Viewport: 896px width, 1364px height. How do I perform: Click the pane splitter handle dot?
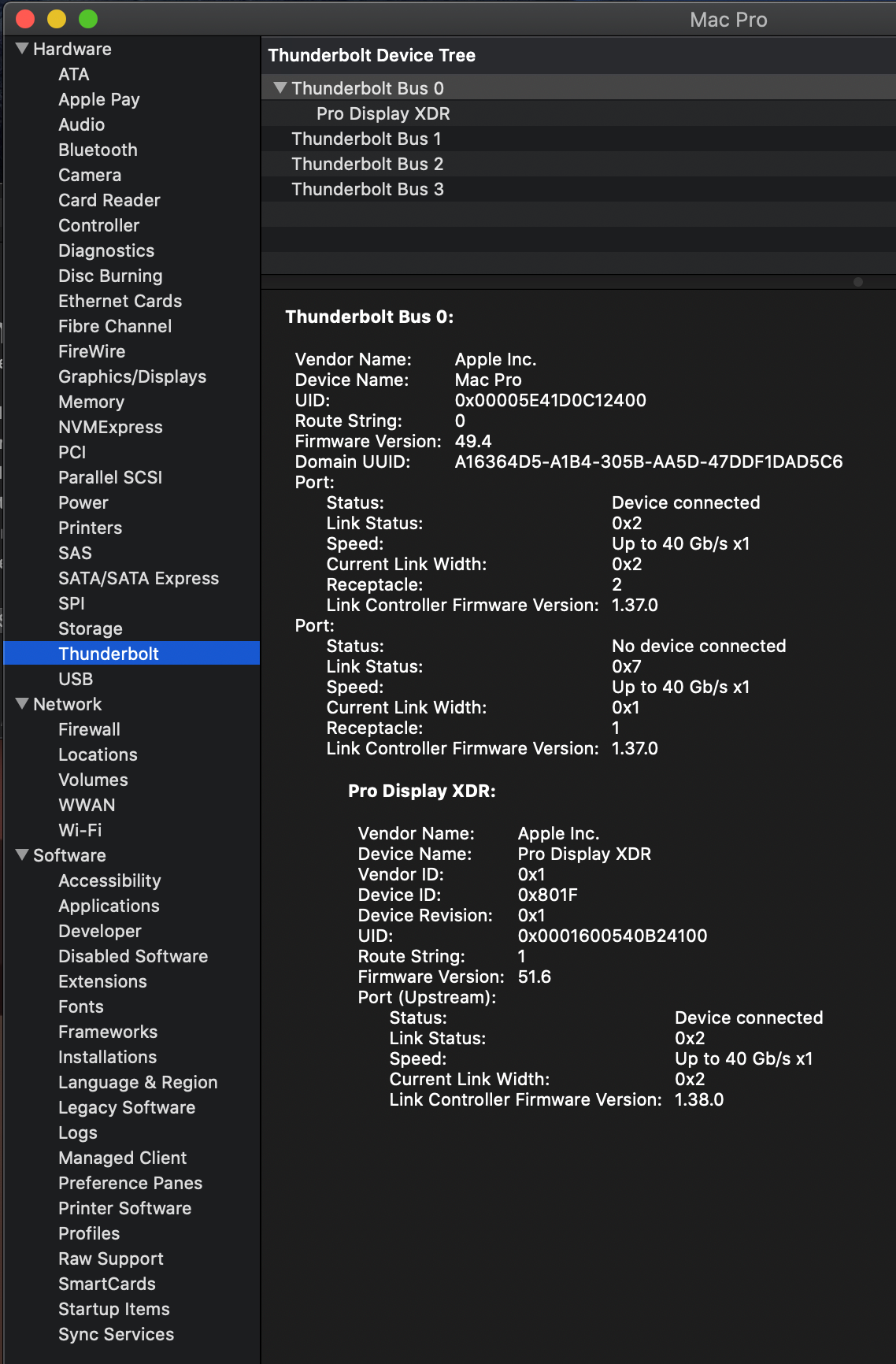[858, 282]
